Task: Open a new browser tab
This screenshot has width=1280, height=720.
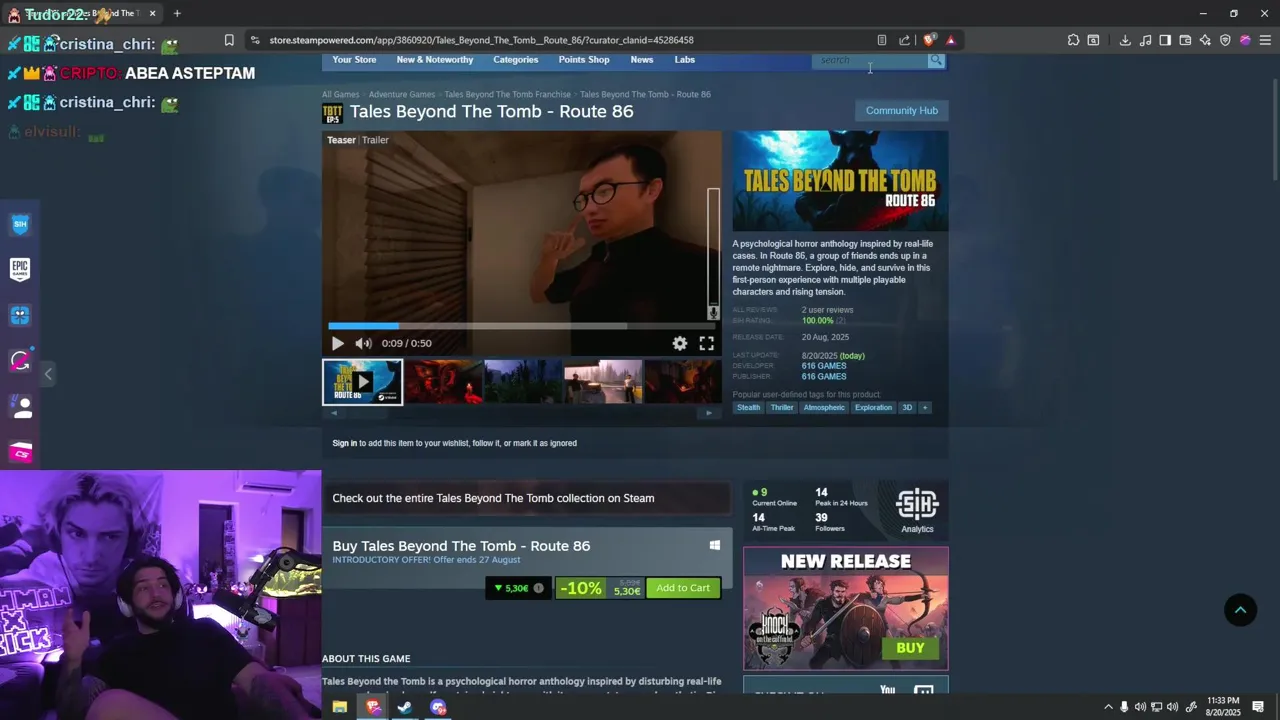Action: click(177, 13)
